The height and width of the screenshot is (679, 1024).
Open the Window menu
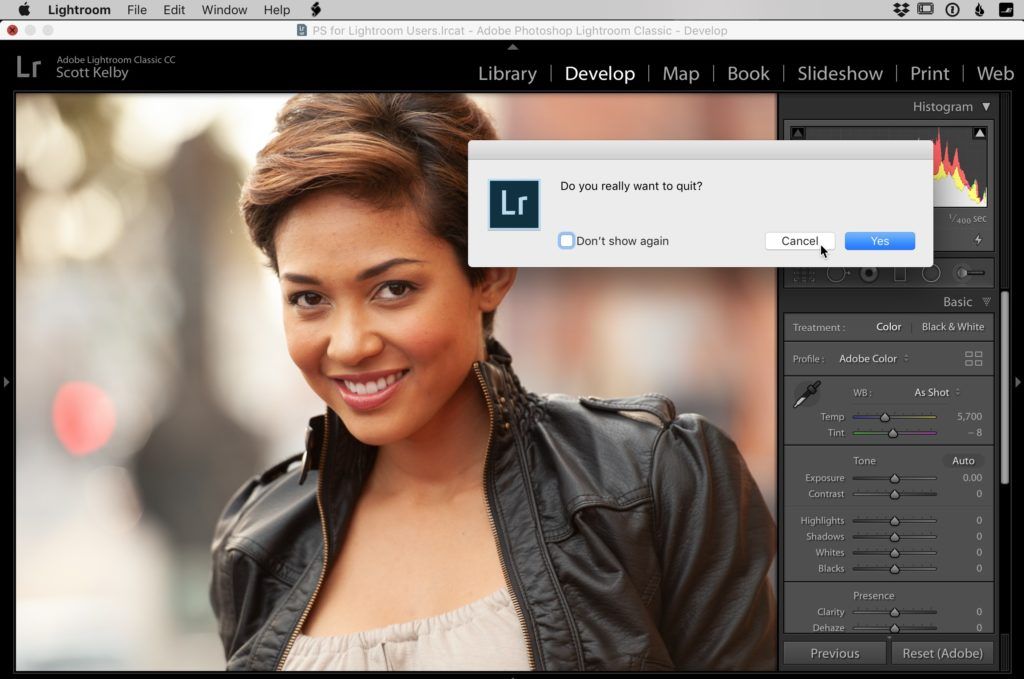click(224, 10)
